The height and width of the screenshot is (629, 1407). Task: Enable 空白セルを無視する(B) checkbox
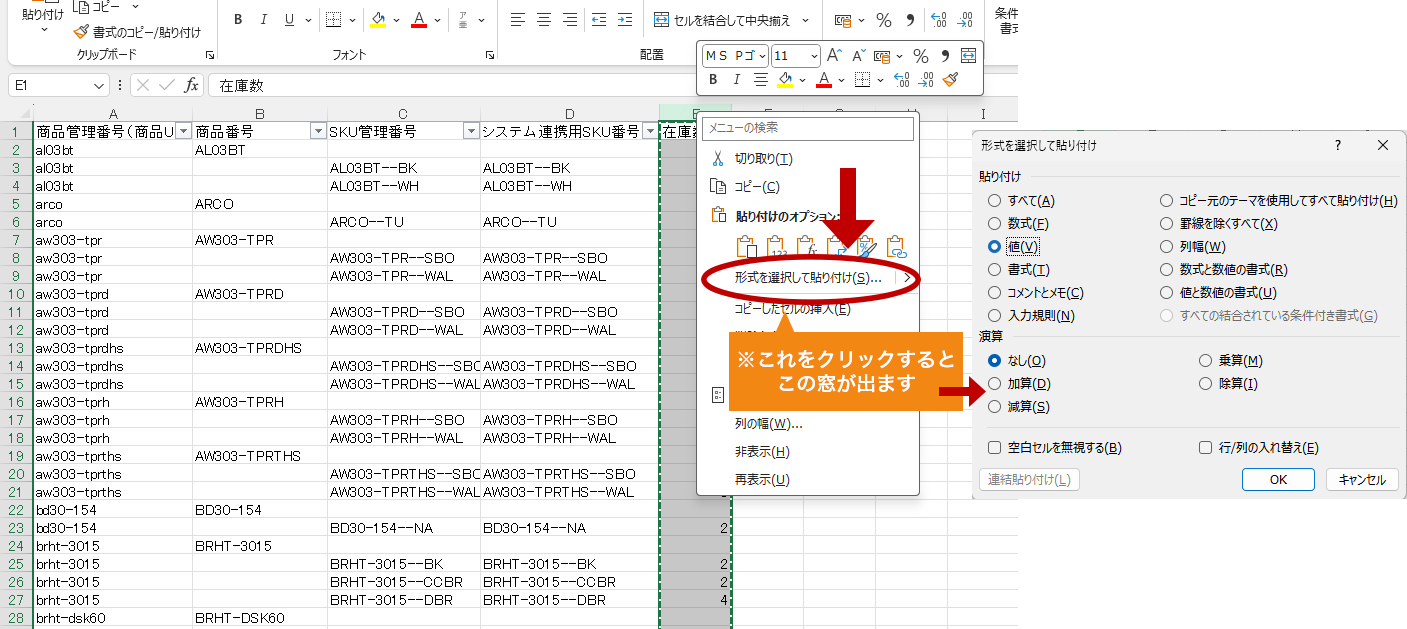click(994, 448)
